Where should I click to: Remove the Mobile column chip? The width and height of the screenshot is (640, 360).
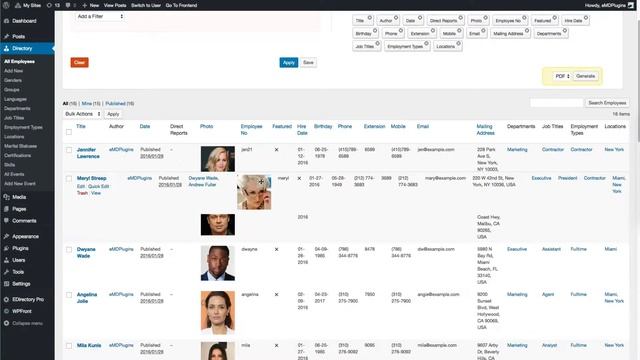[x=459, y=31]
